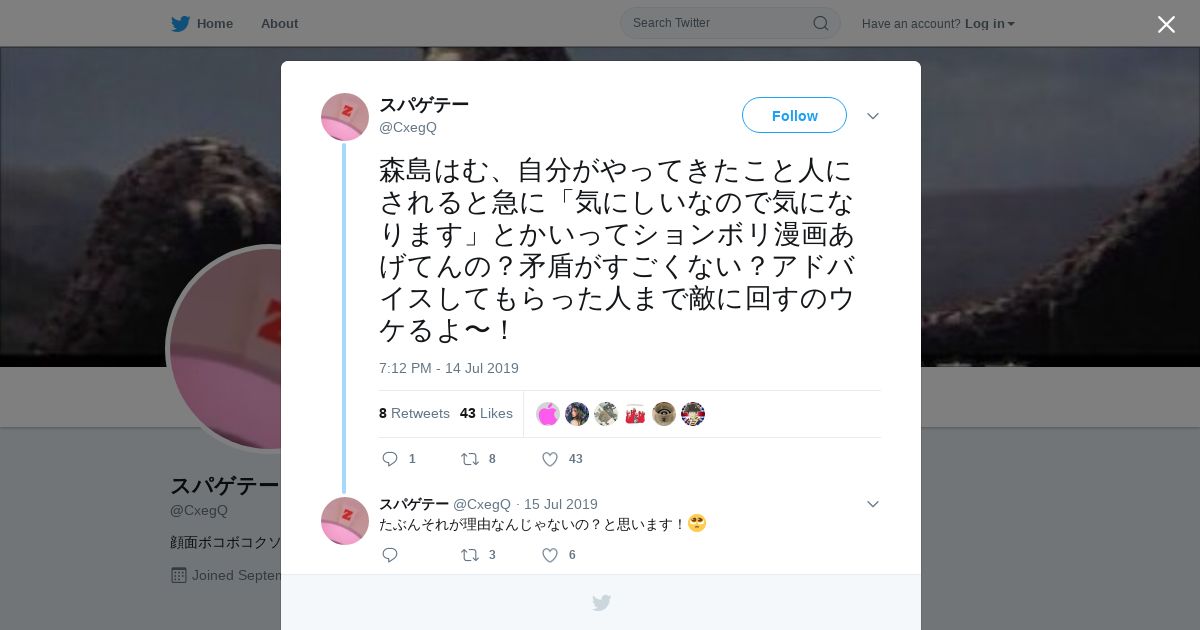1200x630 pixels.
Task: Click the Twitter bird icon in modal footer
Action: pos(601,602)
